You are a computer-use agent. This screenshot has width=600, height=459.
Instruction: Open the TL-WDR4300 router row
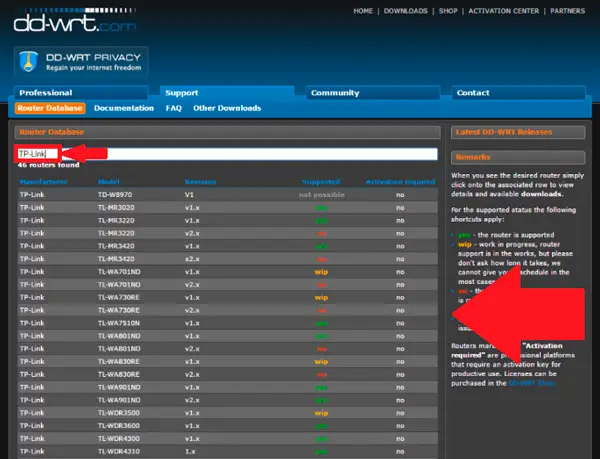click(x=227, y=439)
